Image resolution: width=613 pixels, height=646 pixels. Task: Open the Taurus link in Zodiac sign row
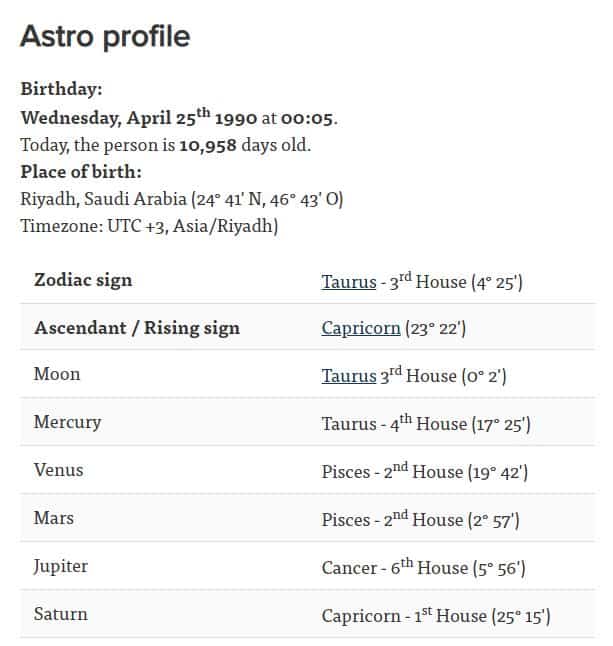[348, 282]
